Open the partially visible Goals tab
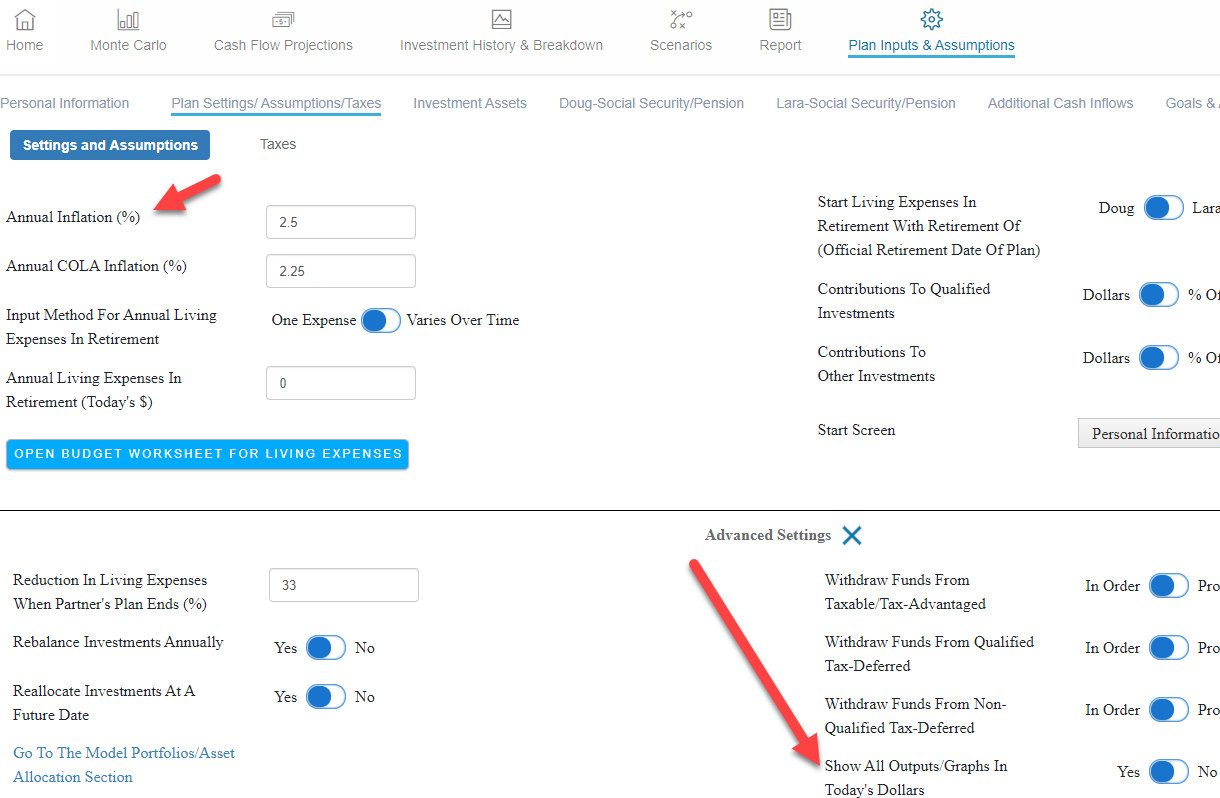This screenshot has height=798, width=1220. pos(1193,103)
